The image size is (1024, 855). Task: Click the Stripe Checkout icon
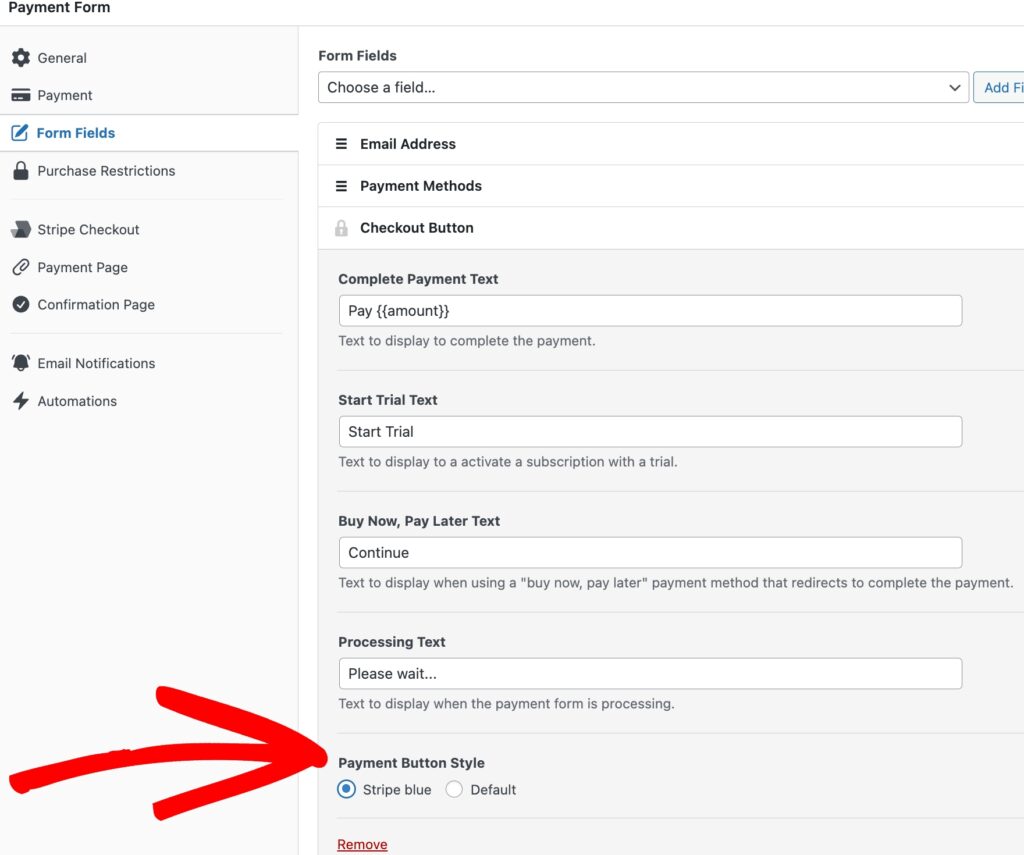[x=20, y=230]
